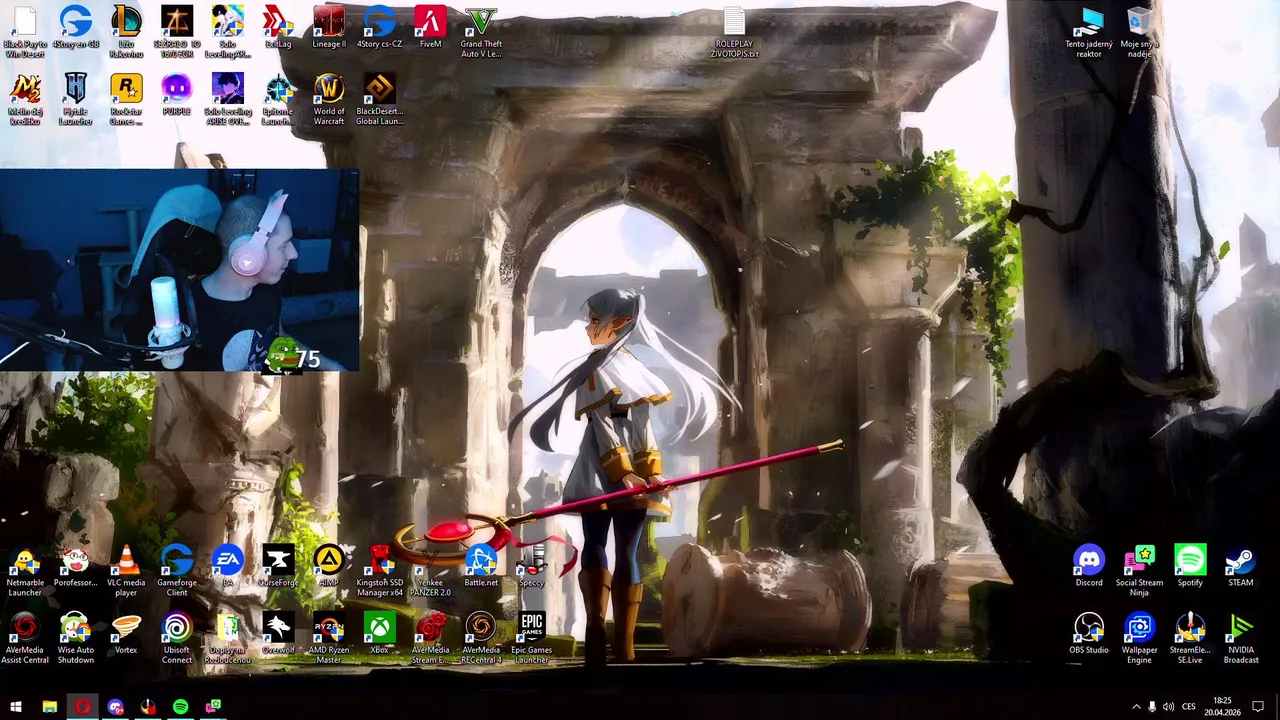Open Kingston SSD Manager x64
Image resolution: width=1280 pixels, height=720 pixels.
coord(380,570)
